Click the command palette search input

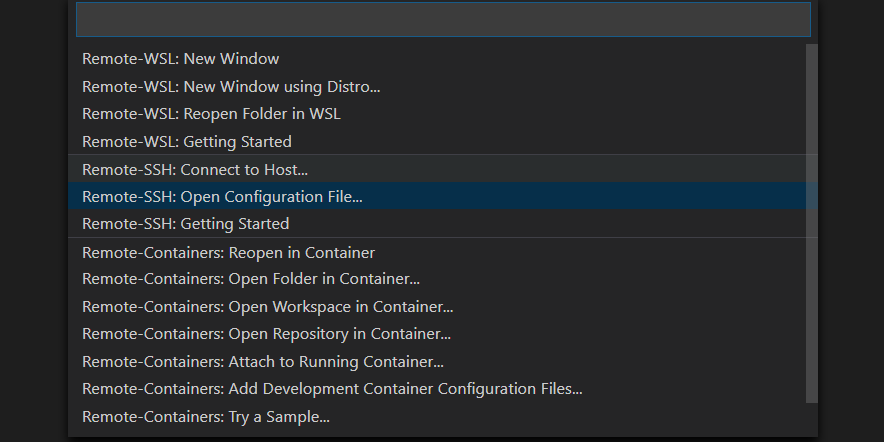pos(443,20)
